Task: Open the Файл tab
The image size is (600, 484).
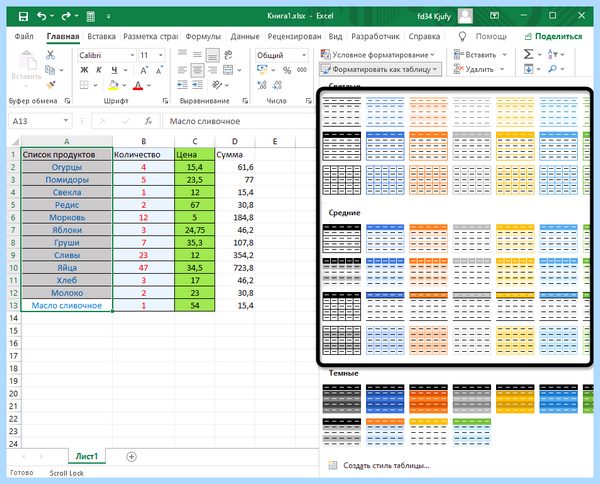Action: tap(24, 36)
